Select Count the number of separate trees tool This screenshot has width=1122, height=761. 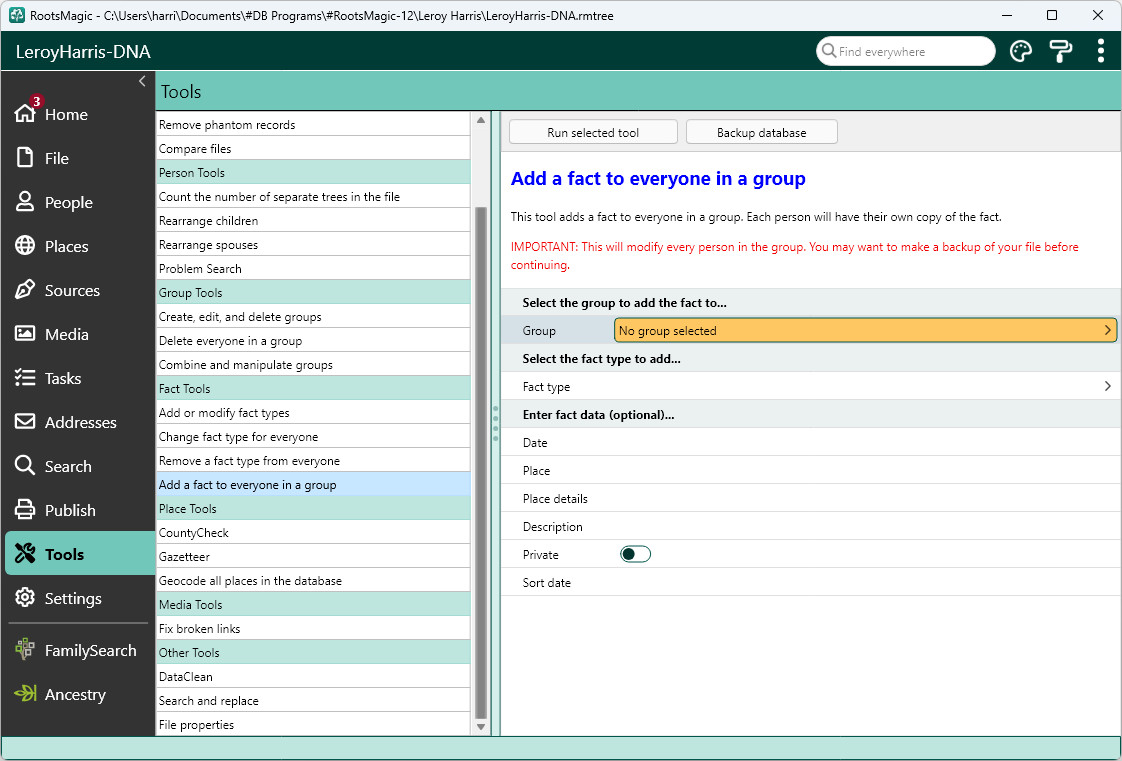point(313,196)
